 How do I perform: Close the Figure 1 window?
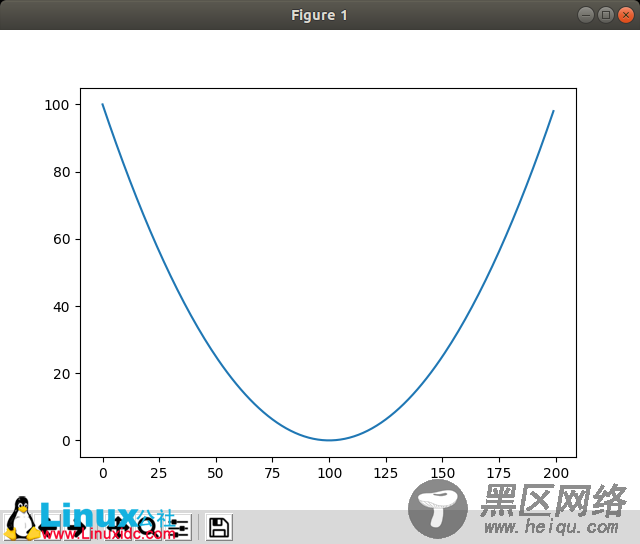625,15
